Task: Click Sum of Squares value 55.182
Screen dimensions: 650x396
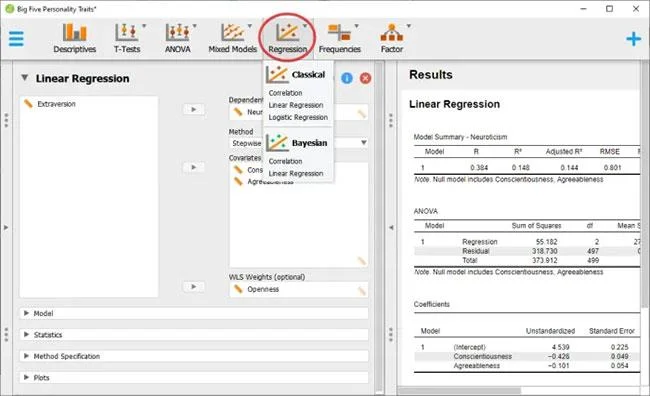Action: [546, 242]
